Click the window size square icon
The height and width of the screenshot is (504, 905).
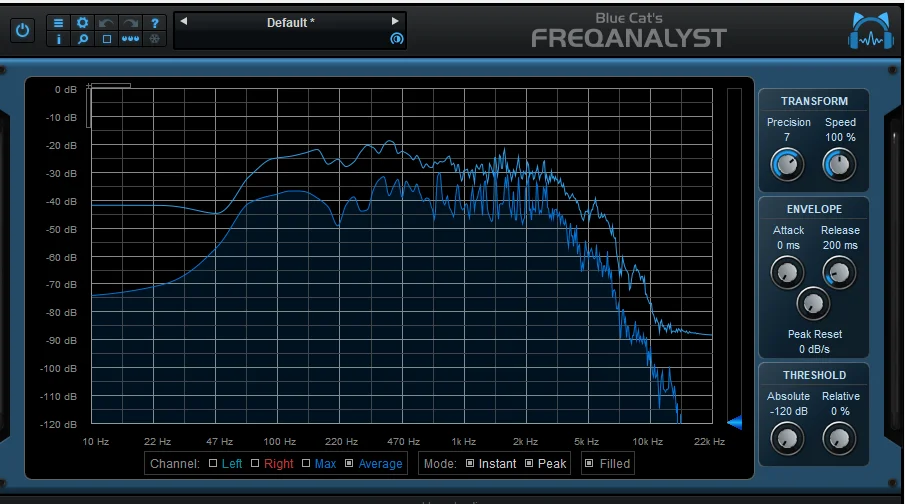[106, 39]
